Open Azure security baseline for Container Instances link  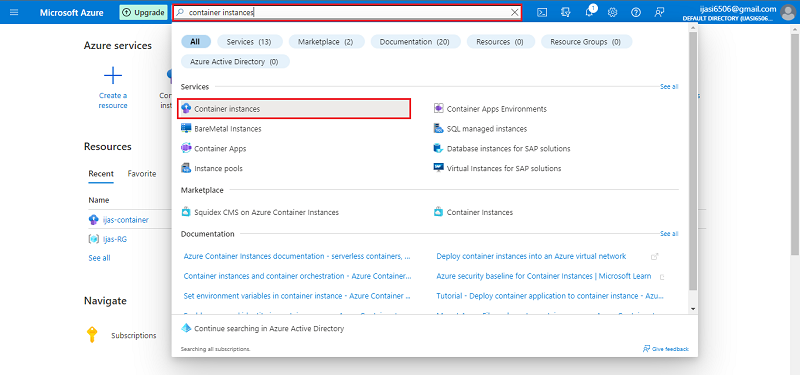point(544,276)
